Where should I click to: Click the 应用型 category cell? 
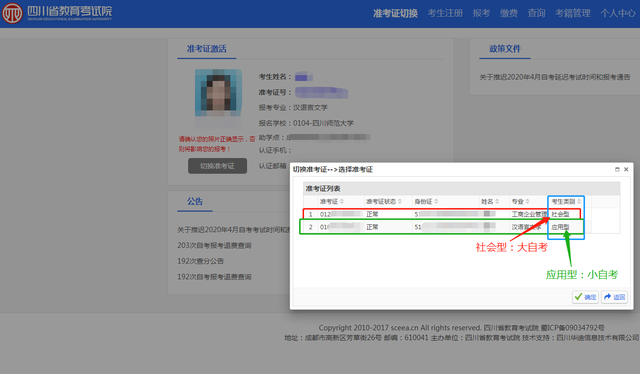click(x=560, y=227)
